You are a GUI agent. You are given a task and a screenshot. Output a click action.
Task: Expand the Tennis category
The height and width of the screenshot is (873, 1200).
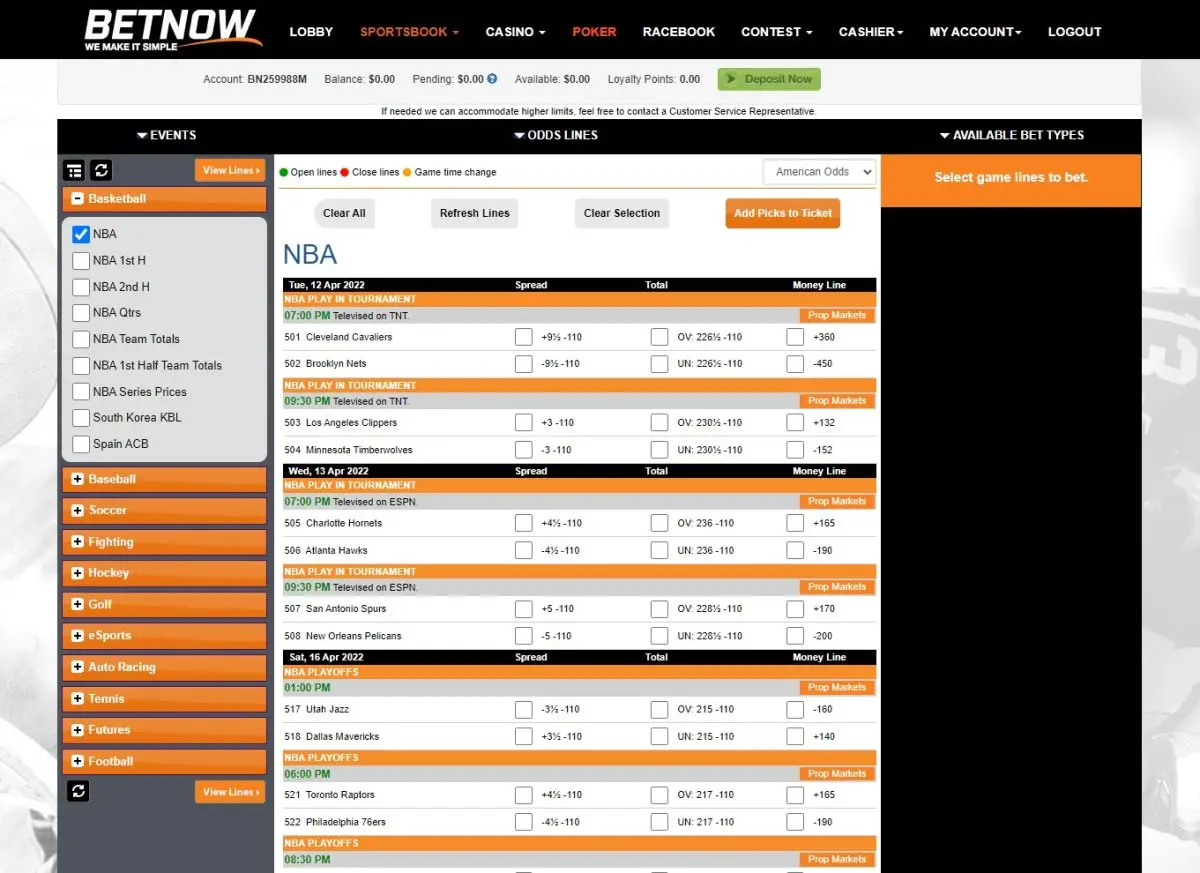[77, 699]
